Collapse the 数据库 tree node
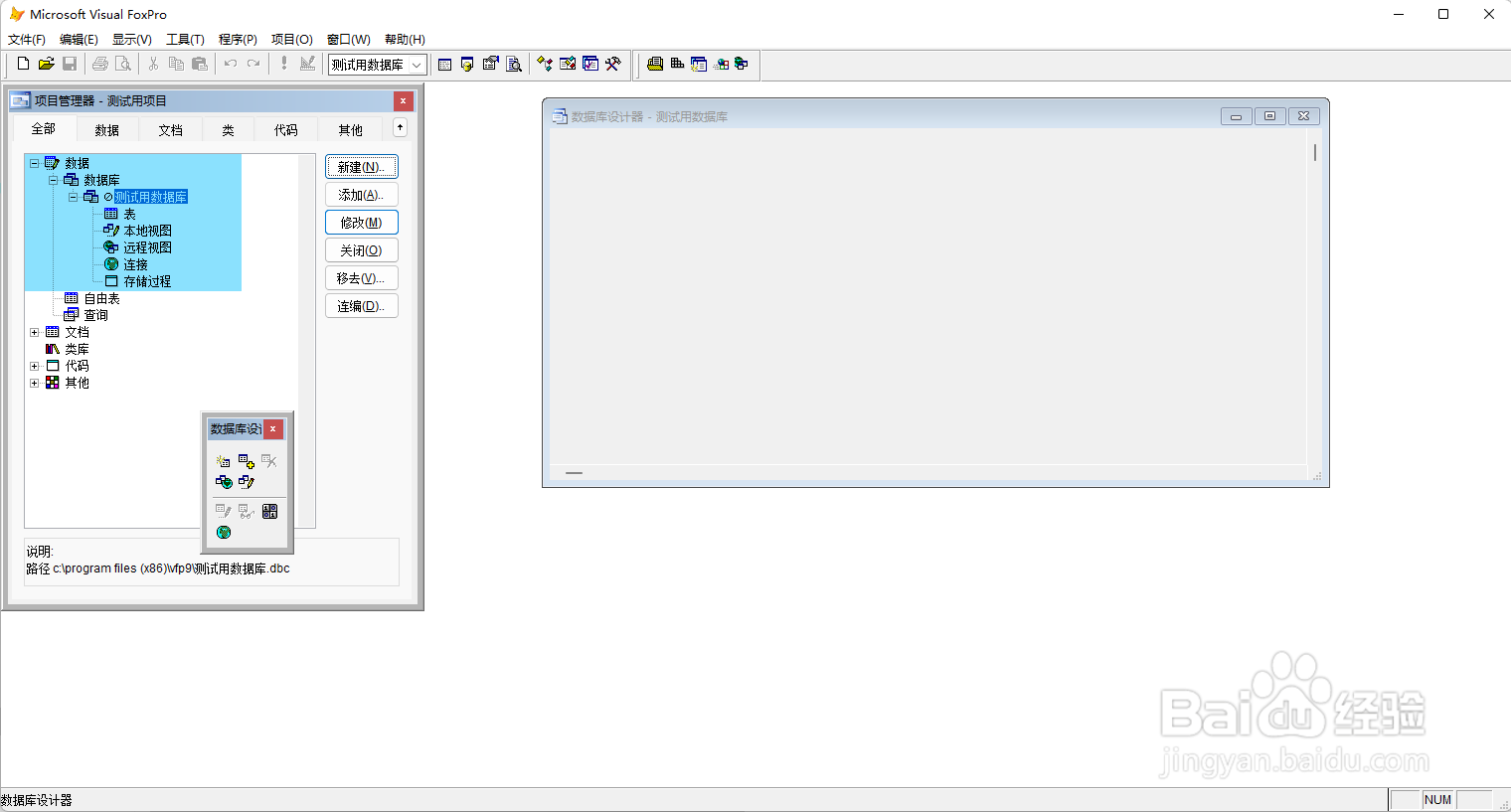1511x812 pixels. click(54, 180)
